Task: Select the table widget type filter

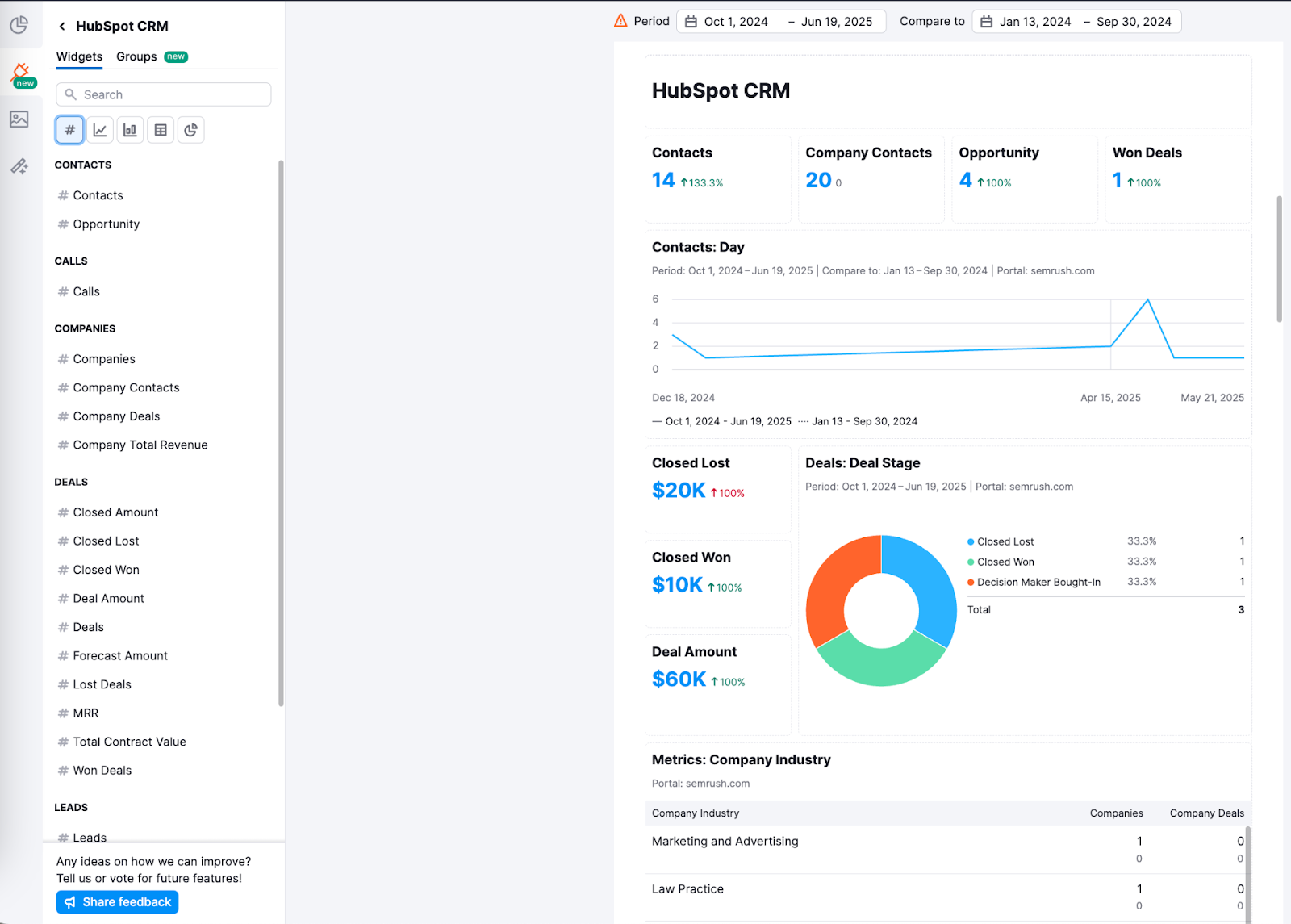Action: pos(160,129)
